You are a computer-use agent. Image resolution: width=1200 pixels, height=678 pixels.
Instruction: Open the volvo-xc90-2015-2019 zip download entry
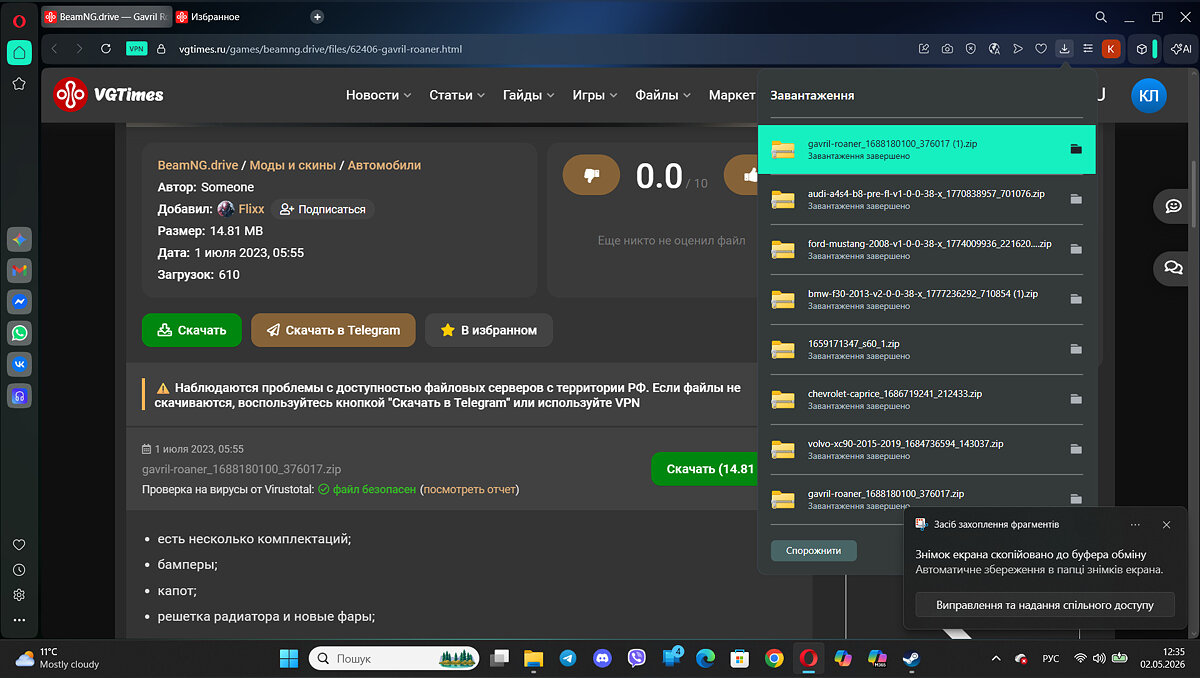[x=927, y=449]
